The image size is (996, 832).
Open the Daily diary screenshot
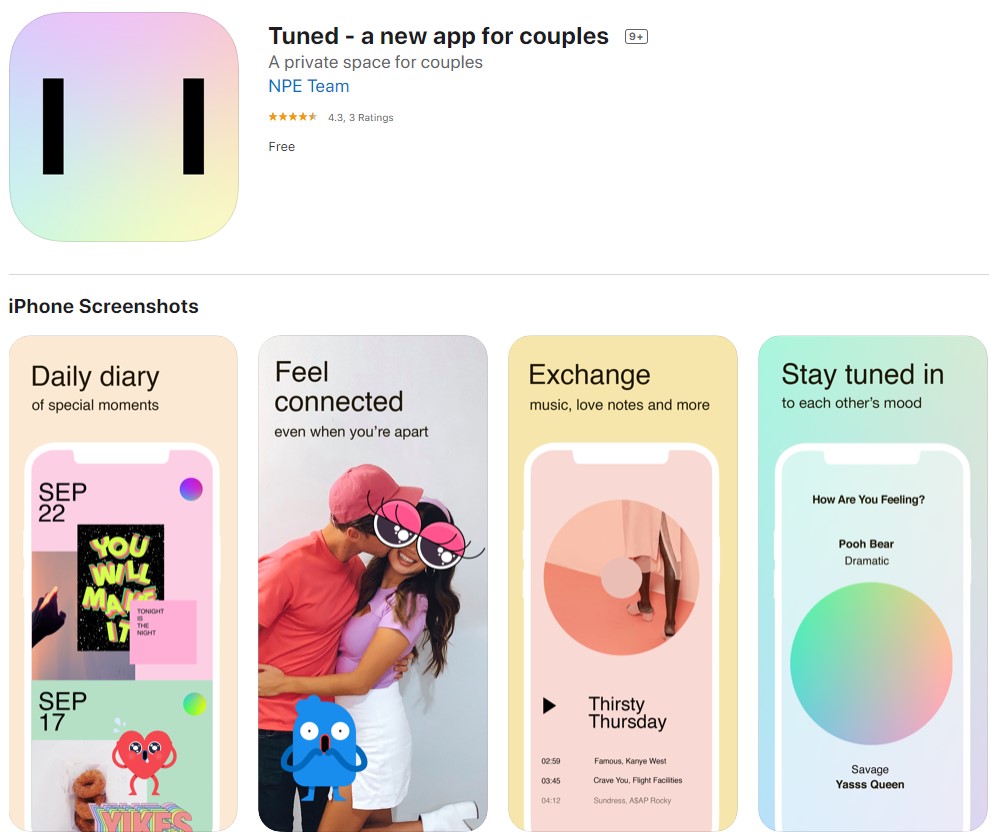click(123, 583)
